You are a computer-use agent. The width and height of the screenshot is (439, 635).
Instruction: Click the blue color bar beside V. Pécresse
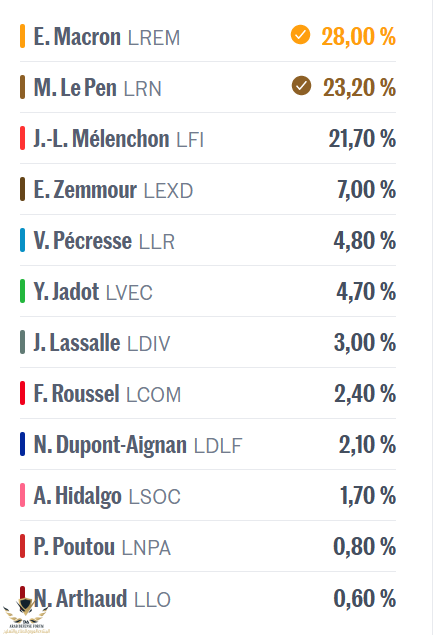pyautogui.click(x=22, y=241)
